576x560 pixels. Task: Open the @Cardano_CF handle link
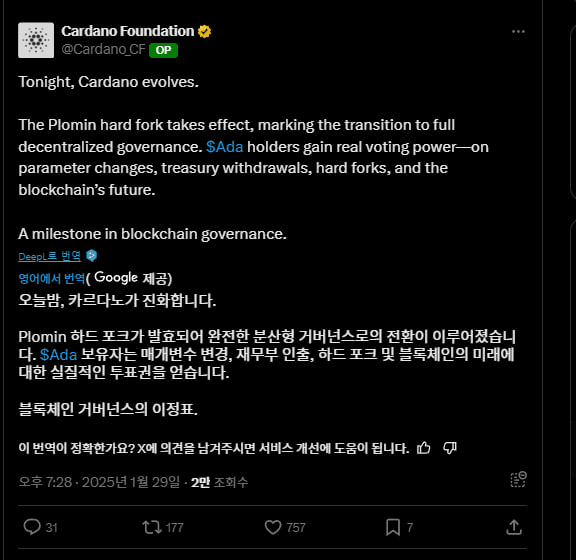[x=104, y=49]
